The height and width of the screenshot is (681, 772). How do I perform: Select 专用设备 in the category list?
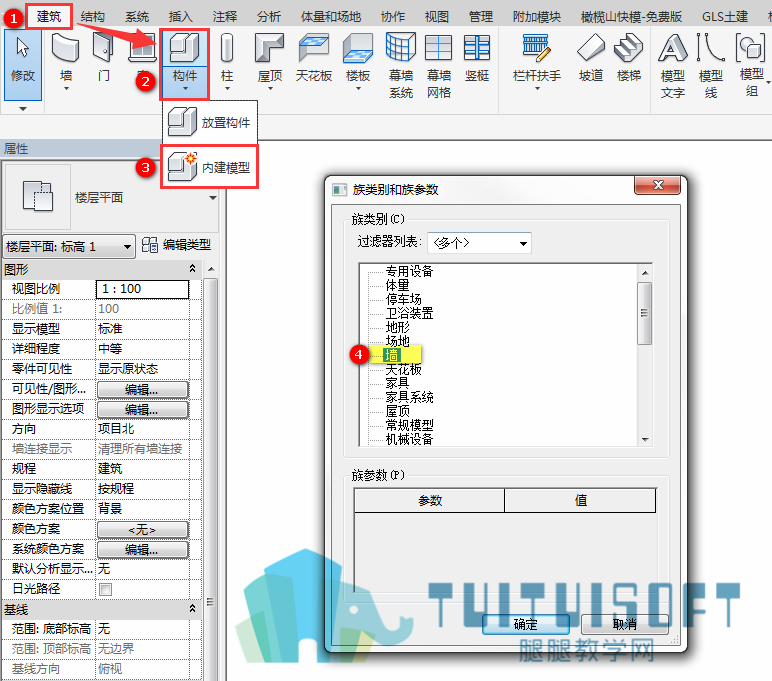pyautogui.click(x=409, y=271)
